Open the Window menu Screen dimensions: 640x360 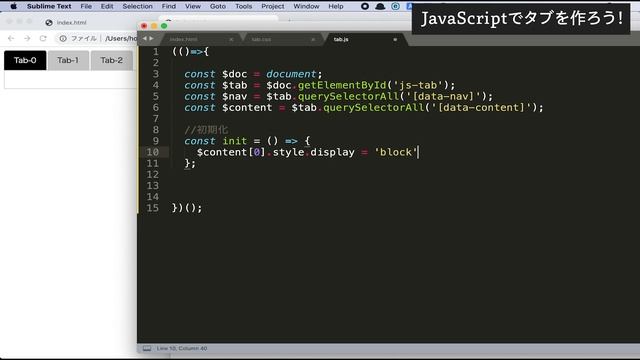(306, 6)
